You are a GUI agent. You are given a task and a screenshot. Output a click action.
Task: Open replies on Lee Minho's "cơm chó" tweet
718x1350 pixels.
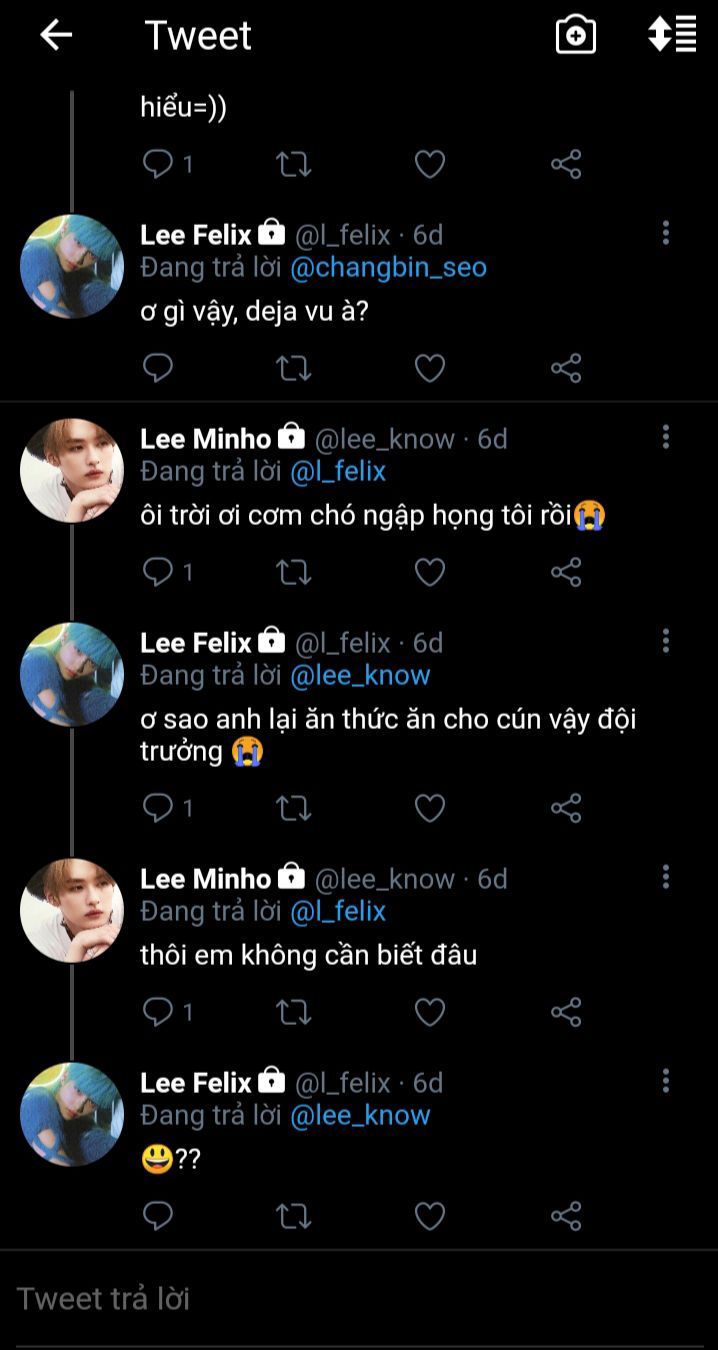158,572
